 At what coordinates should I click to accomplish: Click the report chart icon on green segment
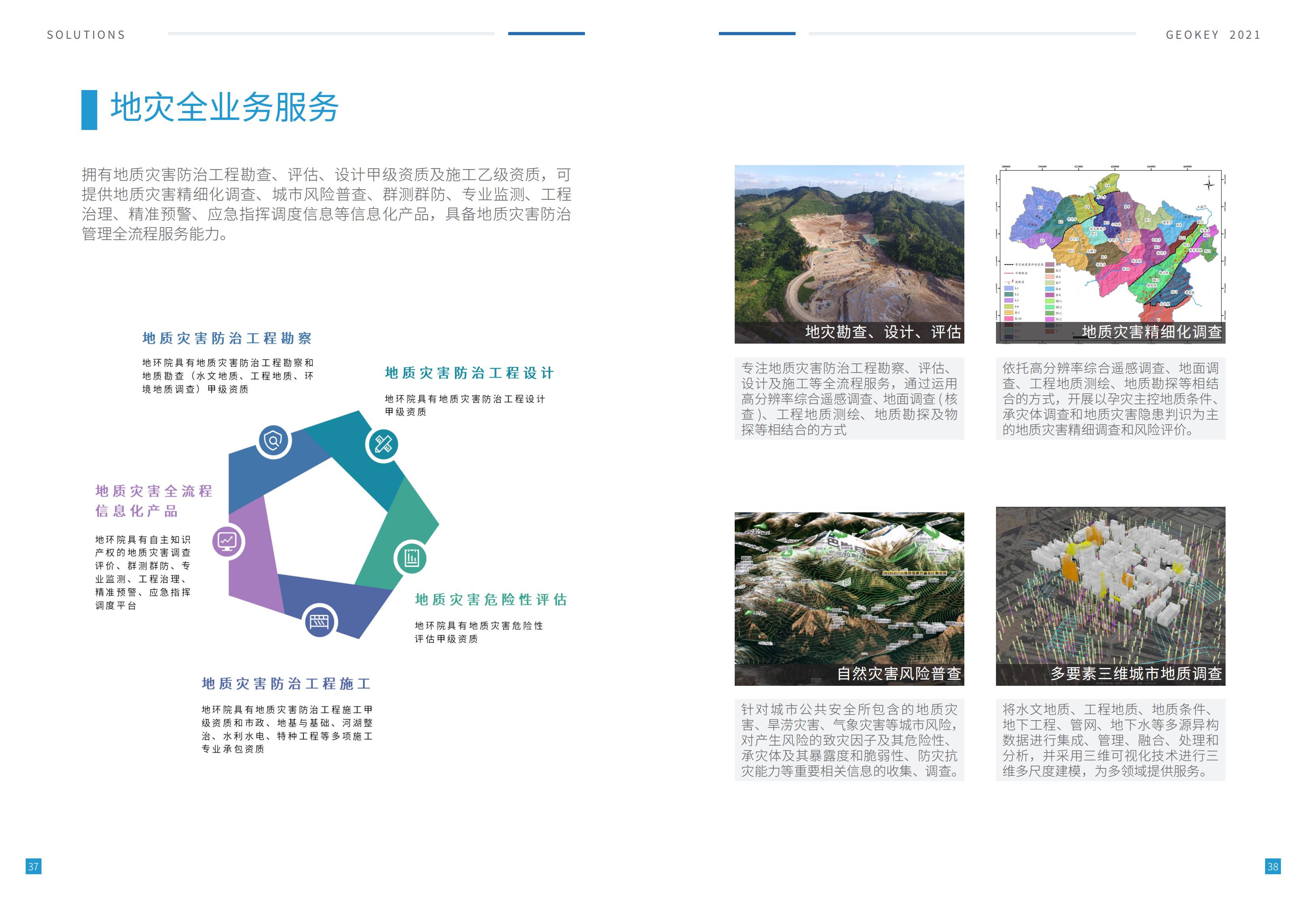(411, 557)
